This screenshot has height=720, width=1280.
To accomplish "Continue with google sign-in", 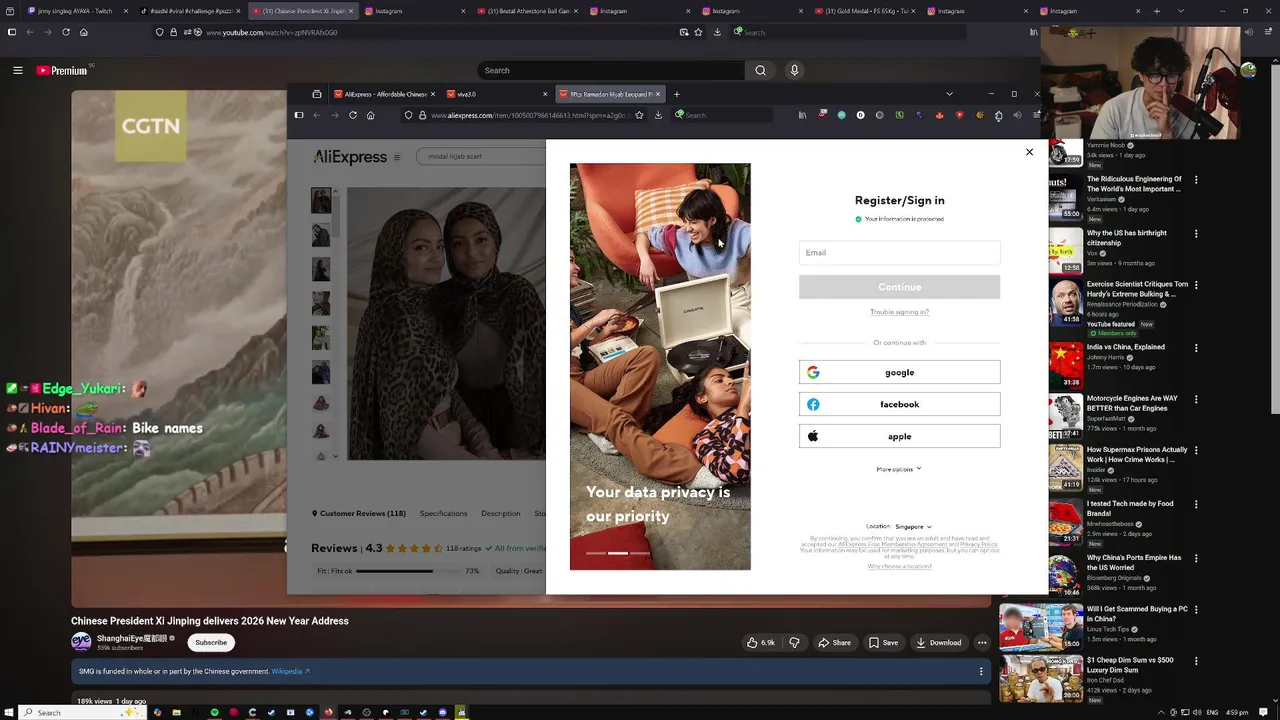I will (899, 372).
